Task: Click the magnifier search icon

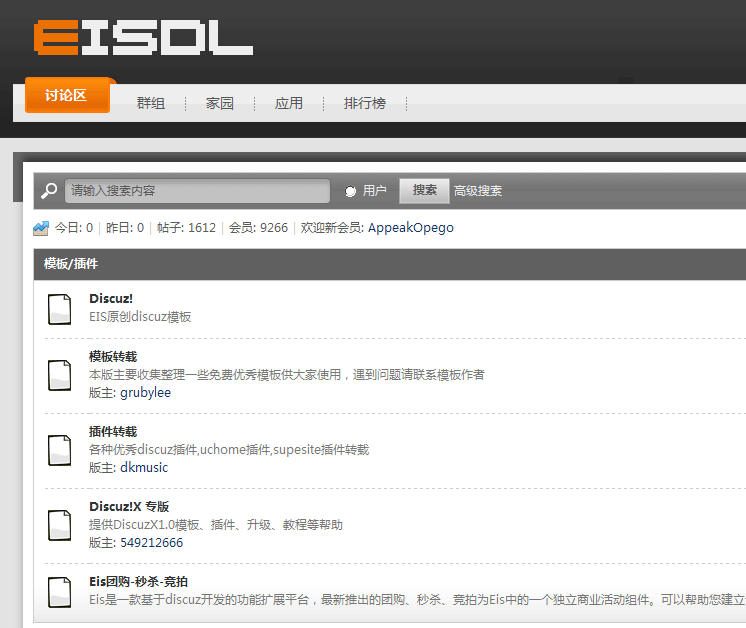Action: click(49, 191)
